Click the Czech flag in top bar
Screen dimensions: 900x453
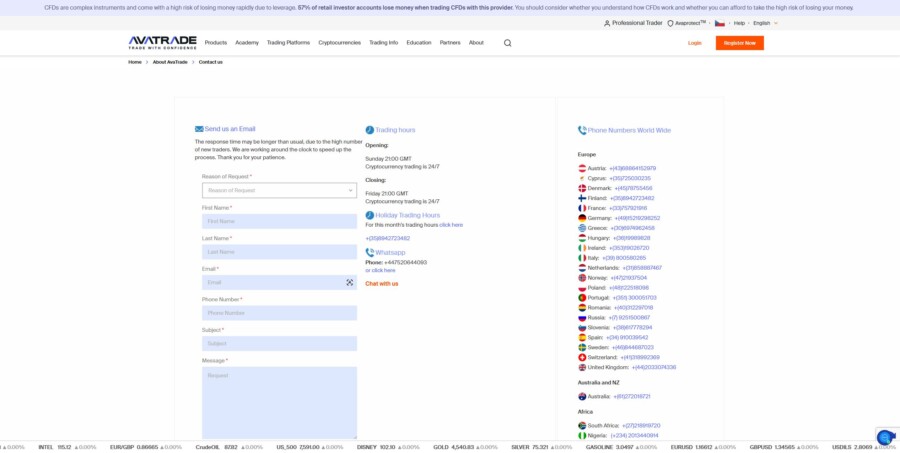tap(720, 24)
